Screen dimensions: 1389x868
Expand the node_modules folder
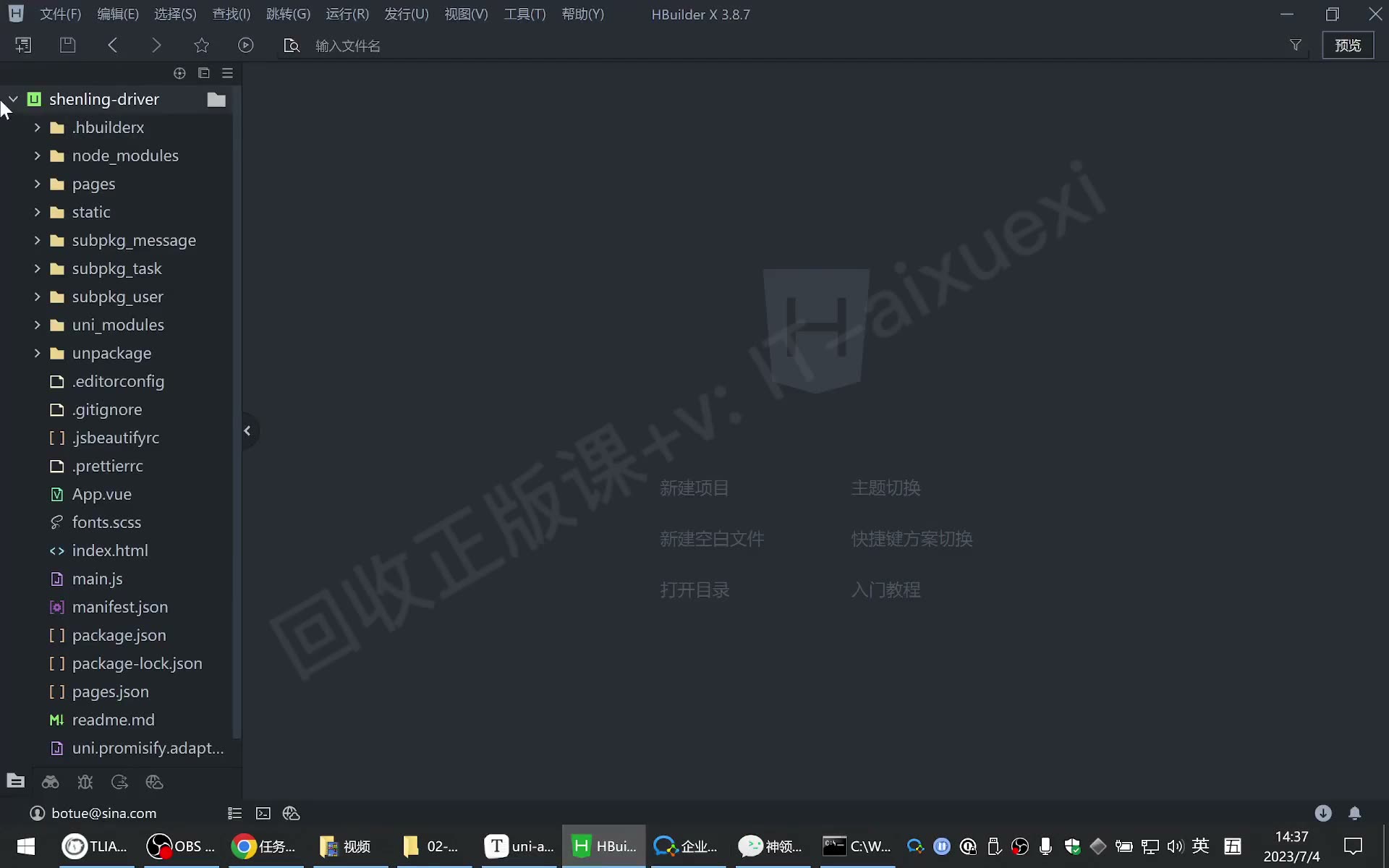(37, 156)
